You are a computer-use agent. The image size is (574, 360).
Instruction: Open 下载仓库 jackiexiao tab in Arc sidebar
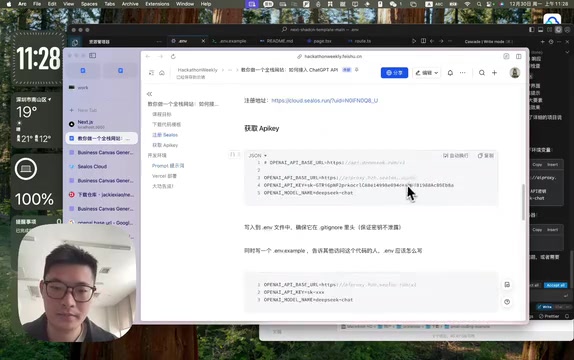point(101,194)
